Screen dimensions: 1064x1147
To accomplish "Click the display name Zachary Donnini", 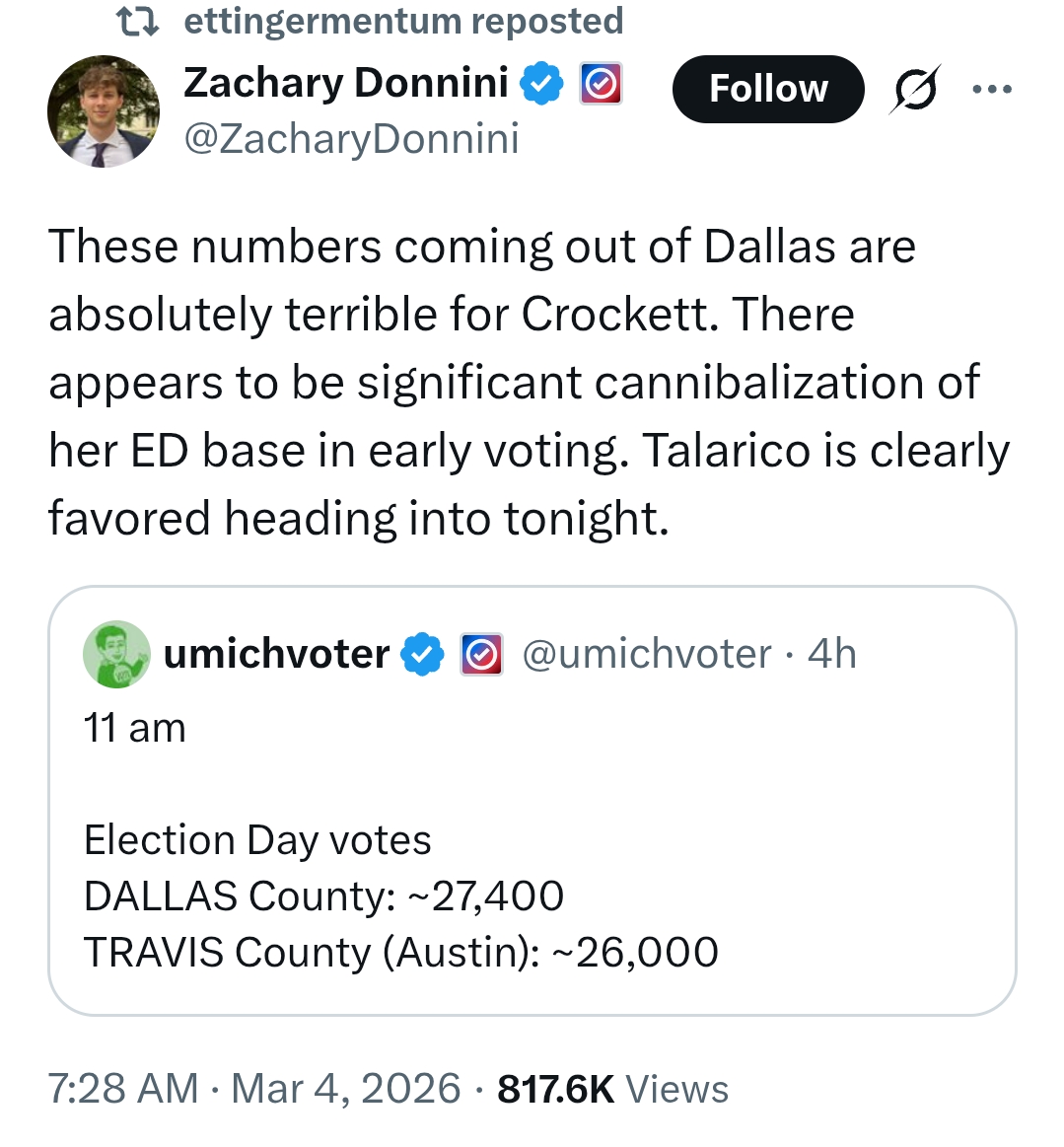I will (x=346, y=83).
